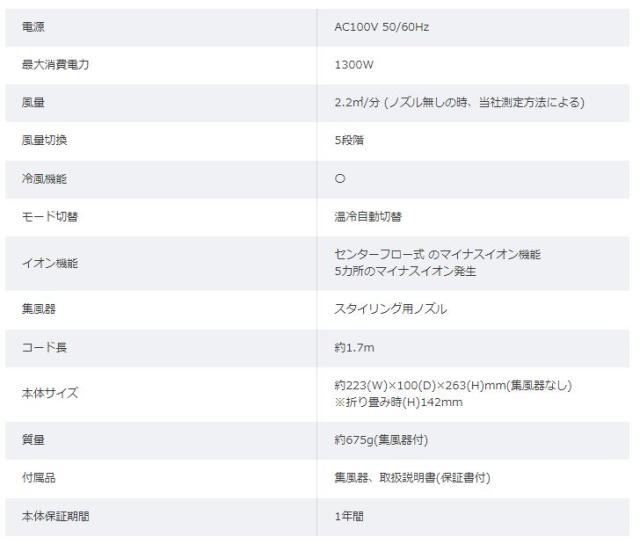Click the 1年間 warranty value
Screen dimensions: 640x544
pyautogui.click(x=348, y=516)
